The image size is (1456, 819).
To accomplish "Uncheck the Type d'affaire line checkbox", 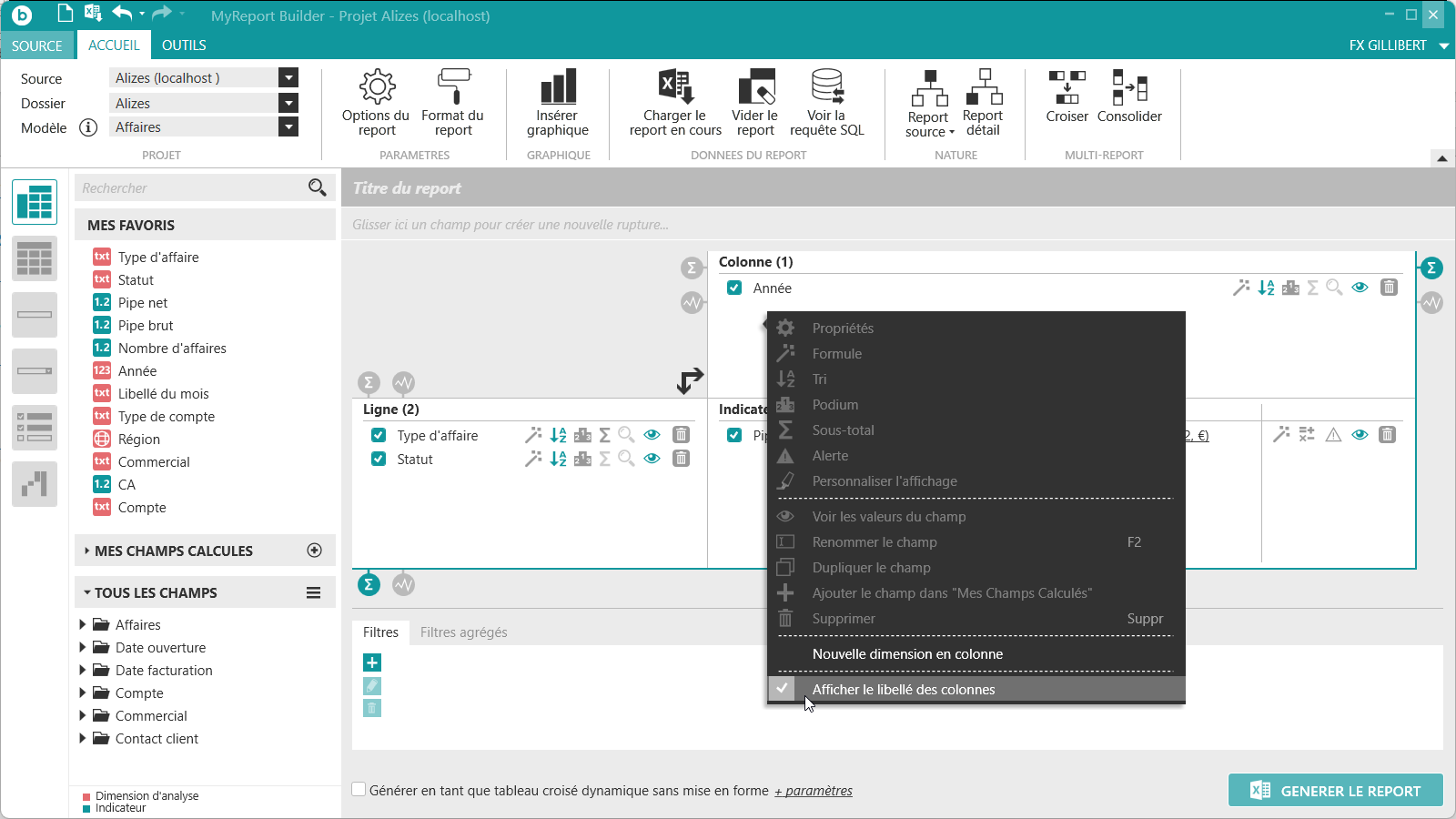I will click(x=379, y=436).
